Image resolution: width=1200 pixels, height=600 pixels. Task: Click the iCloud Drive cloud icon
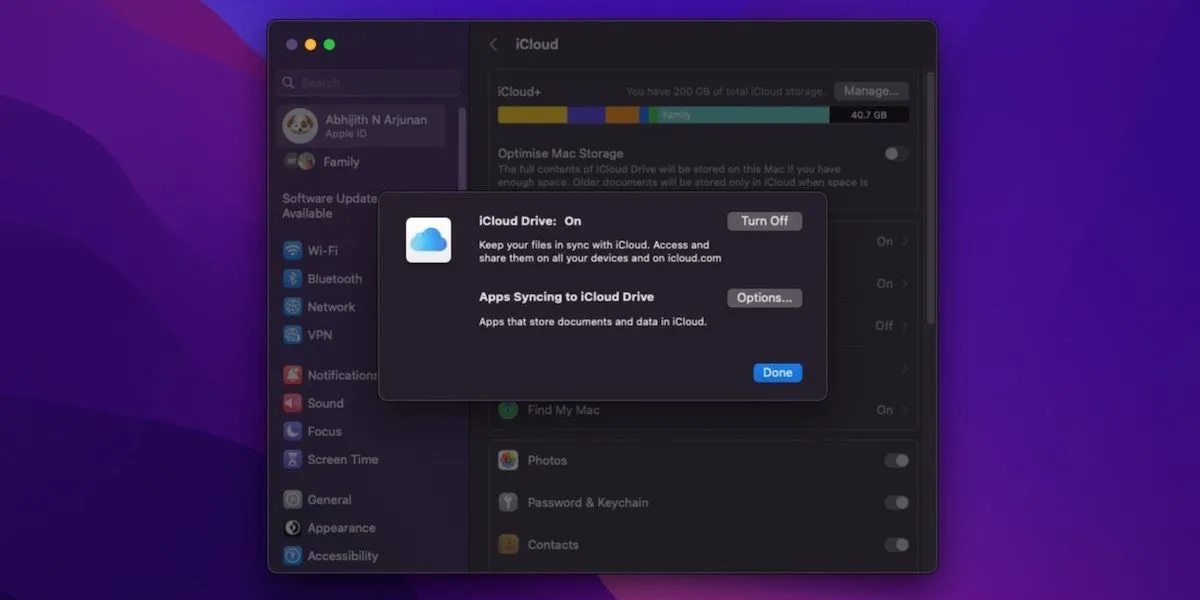(x=428, y=240)
